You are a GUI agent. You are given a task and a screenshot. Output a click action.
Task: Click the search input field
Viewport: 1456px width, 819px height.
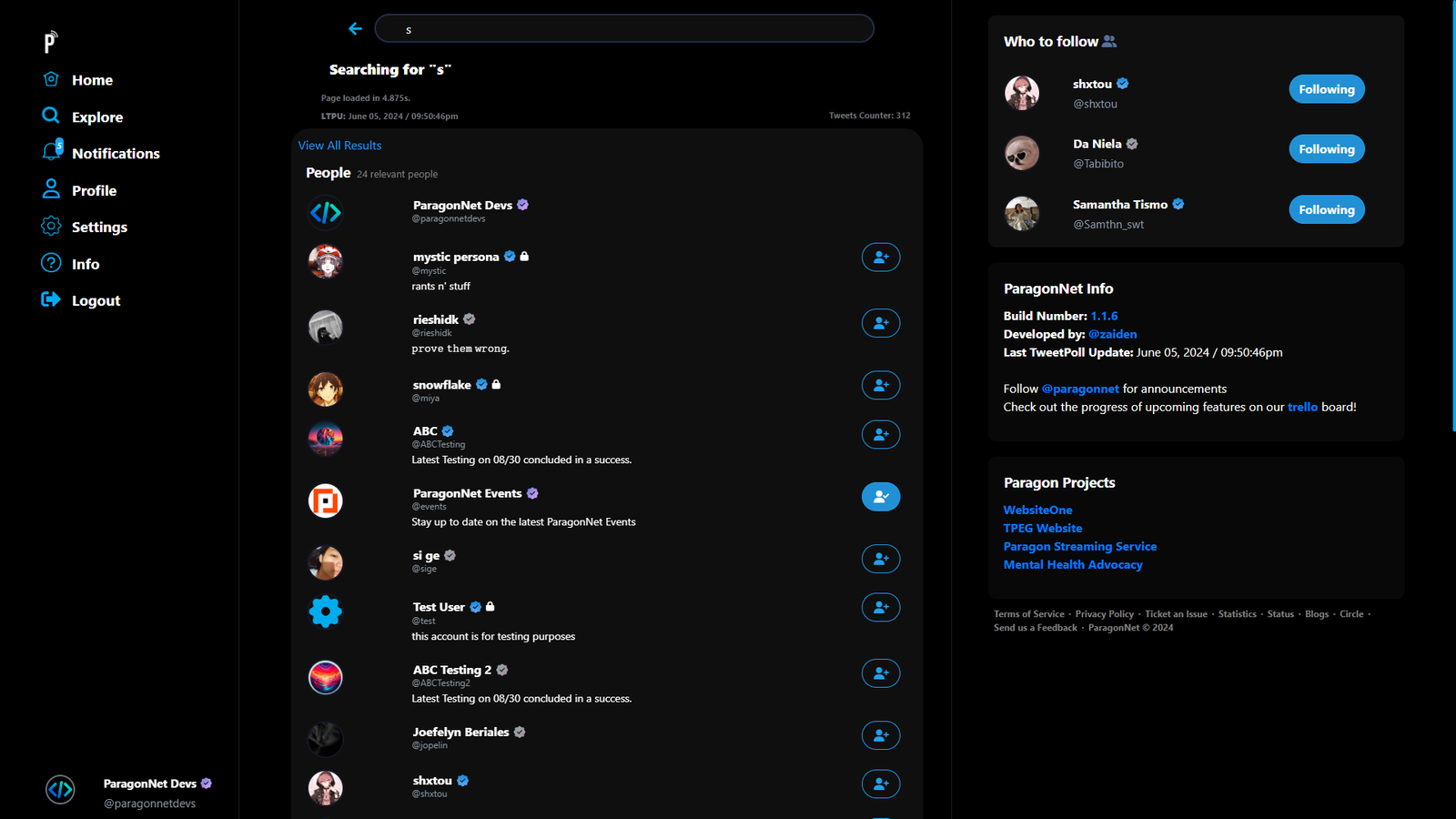[x=624, y=29]
